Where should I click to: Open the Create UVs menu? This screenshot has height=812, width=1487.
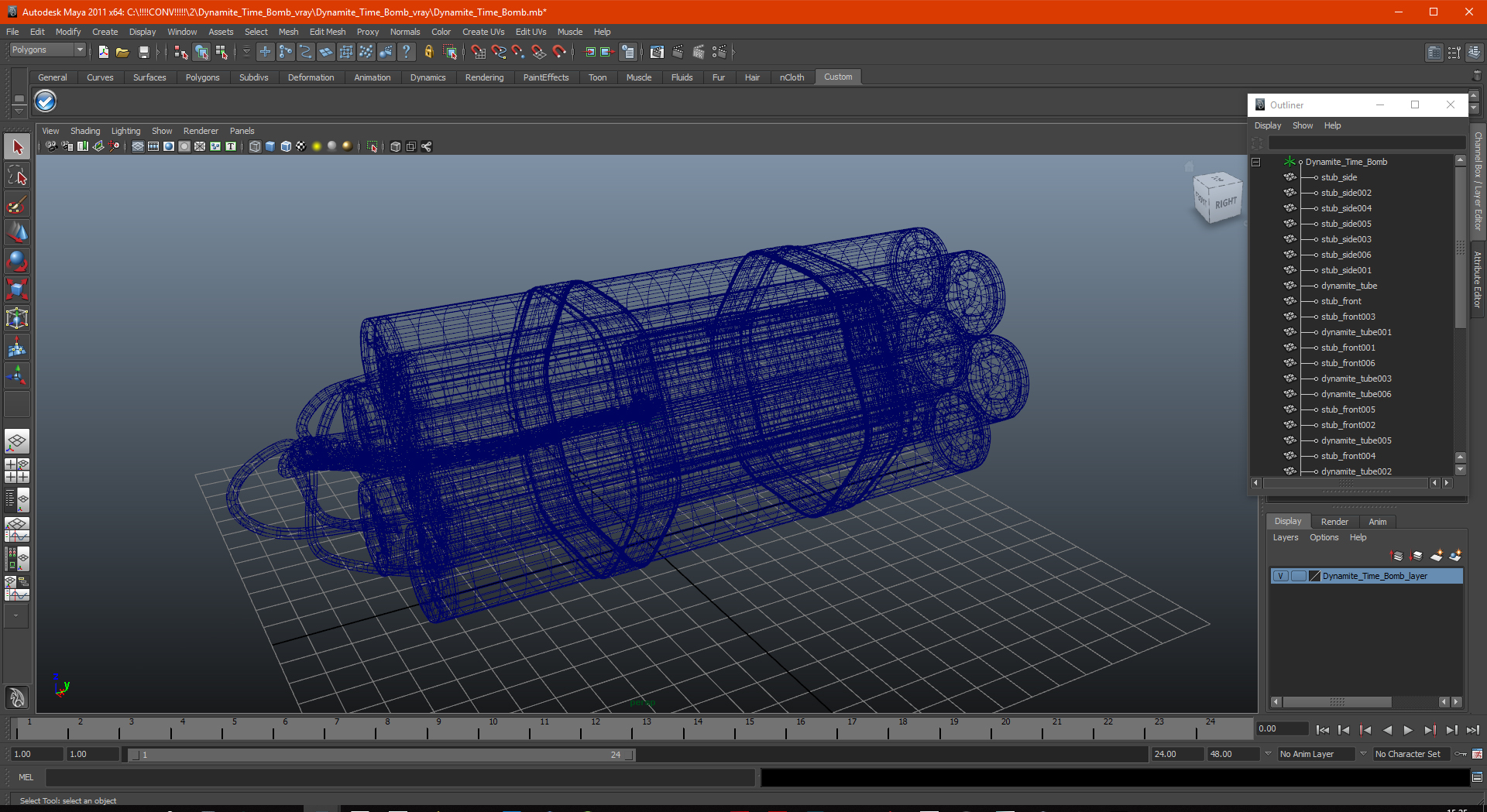pyautogui.click(x=483, y=32)
